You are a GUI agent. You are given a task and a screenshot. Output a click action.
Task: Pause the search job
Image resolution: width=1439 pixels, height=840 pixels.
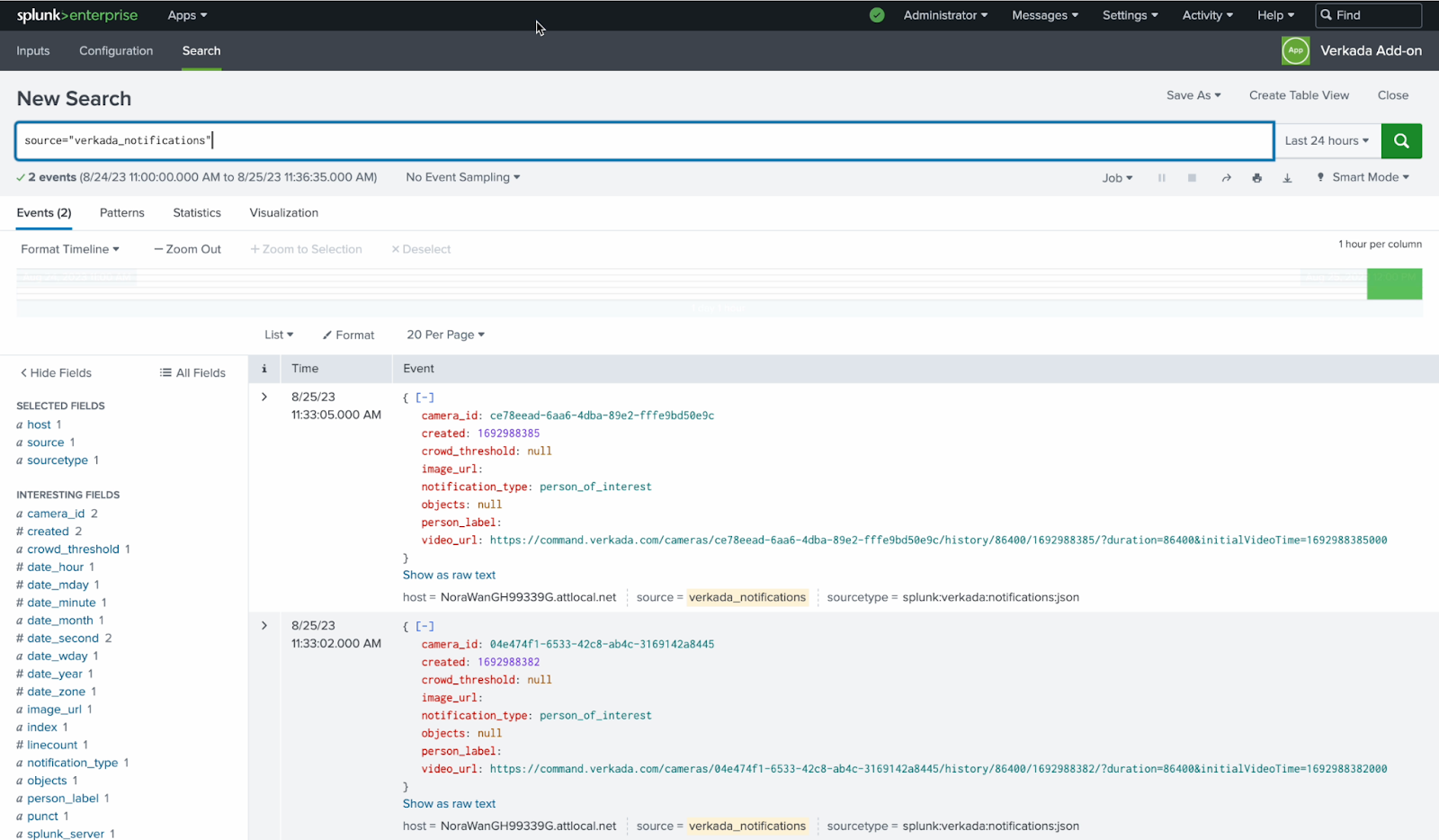1161,178
